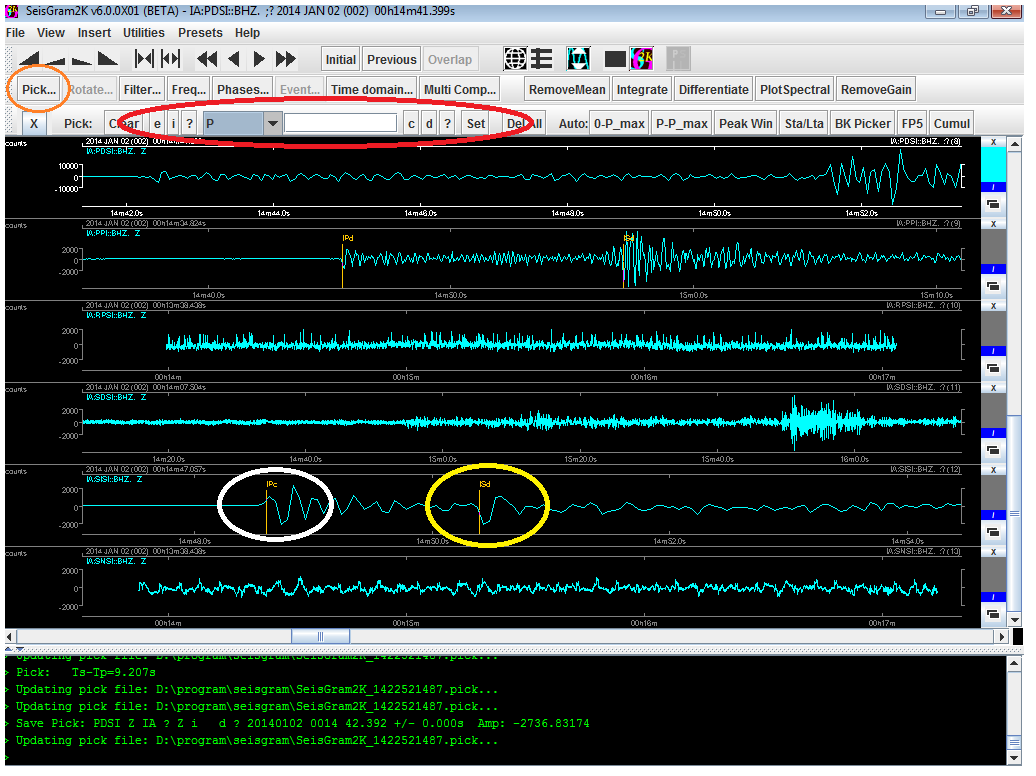Click the pick label input field

[x=340, y=122]
